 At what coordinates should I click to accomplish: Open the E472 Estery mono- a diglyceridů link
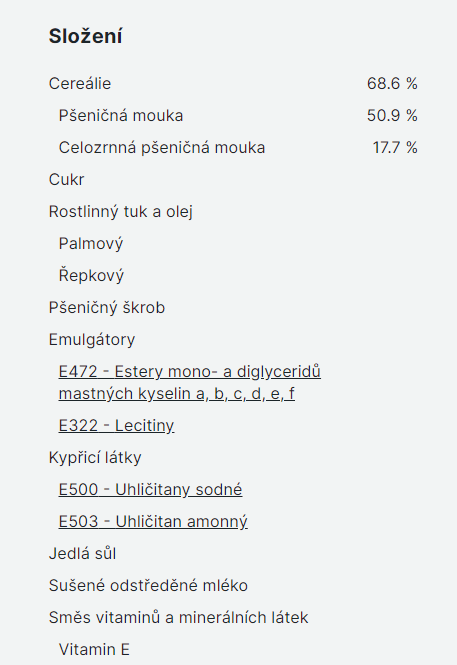point(189,383)
